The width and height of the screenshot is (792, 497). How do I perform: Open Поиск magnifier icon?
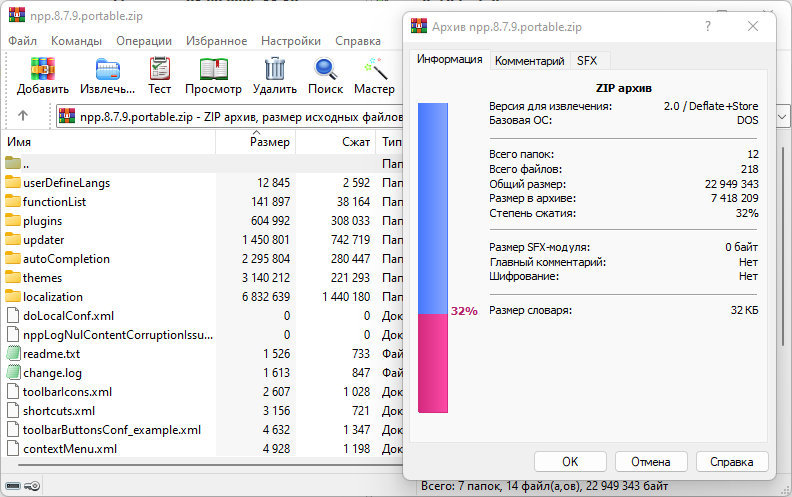tap(325, 69)
